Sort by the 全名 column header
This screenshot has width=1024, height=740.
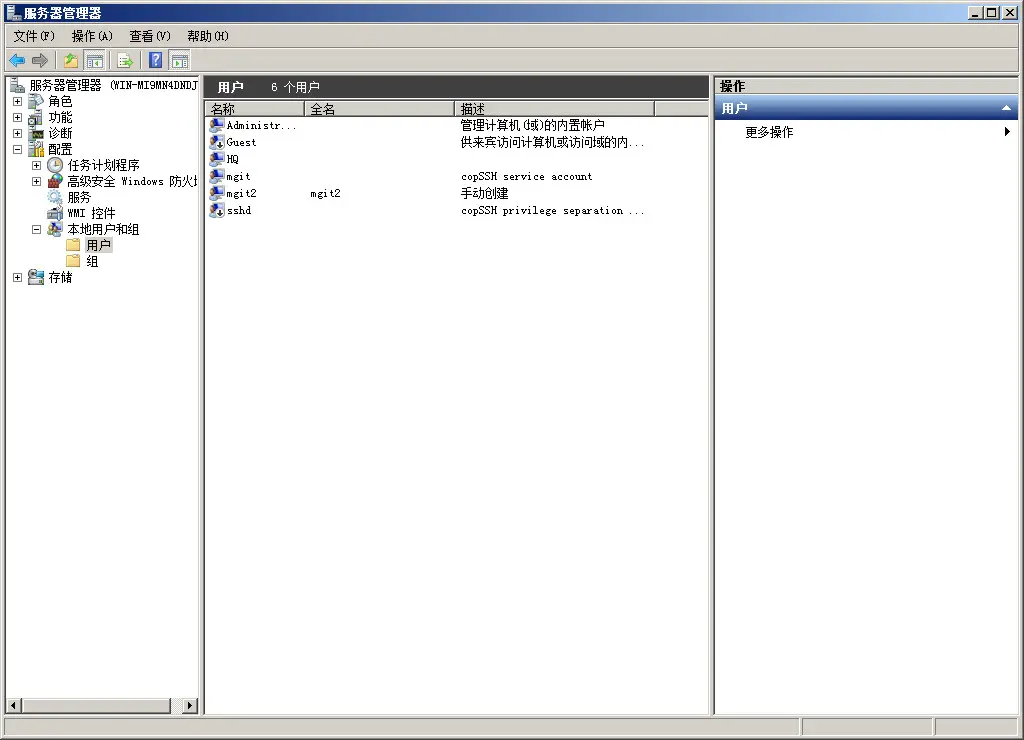point(379,109)
